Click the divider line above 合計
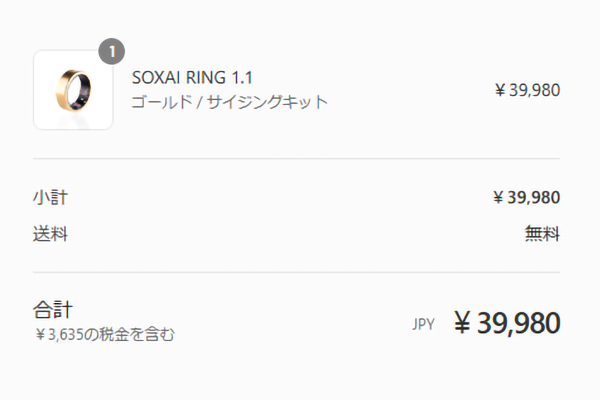The height and width of the screenshot is (400, 600). [x=296, y=272]
